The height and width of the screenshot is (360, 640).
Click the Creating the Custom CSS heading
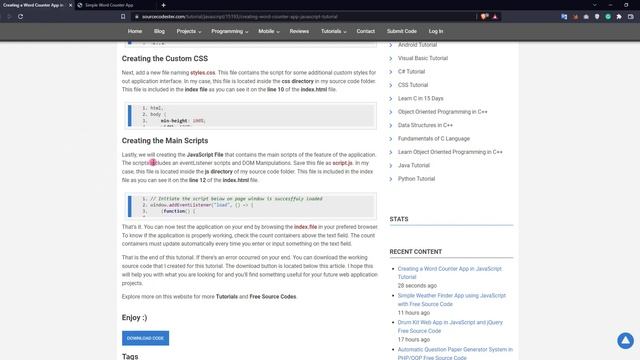(165, 59)
